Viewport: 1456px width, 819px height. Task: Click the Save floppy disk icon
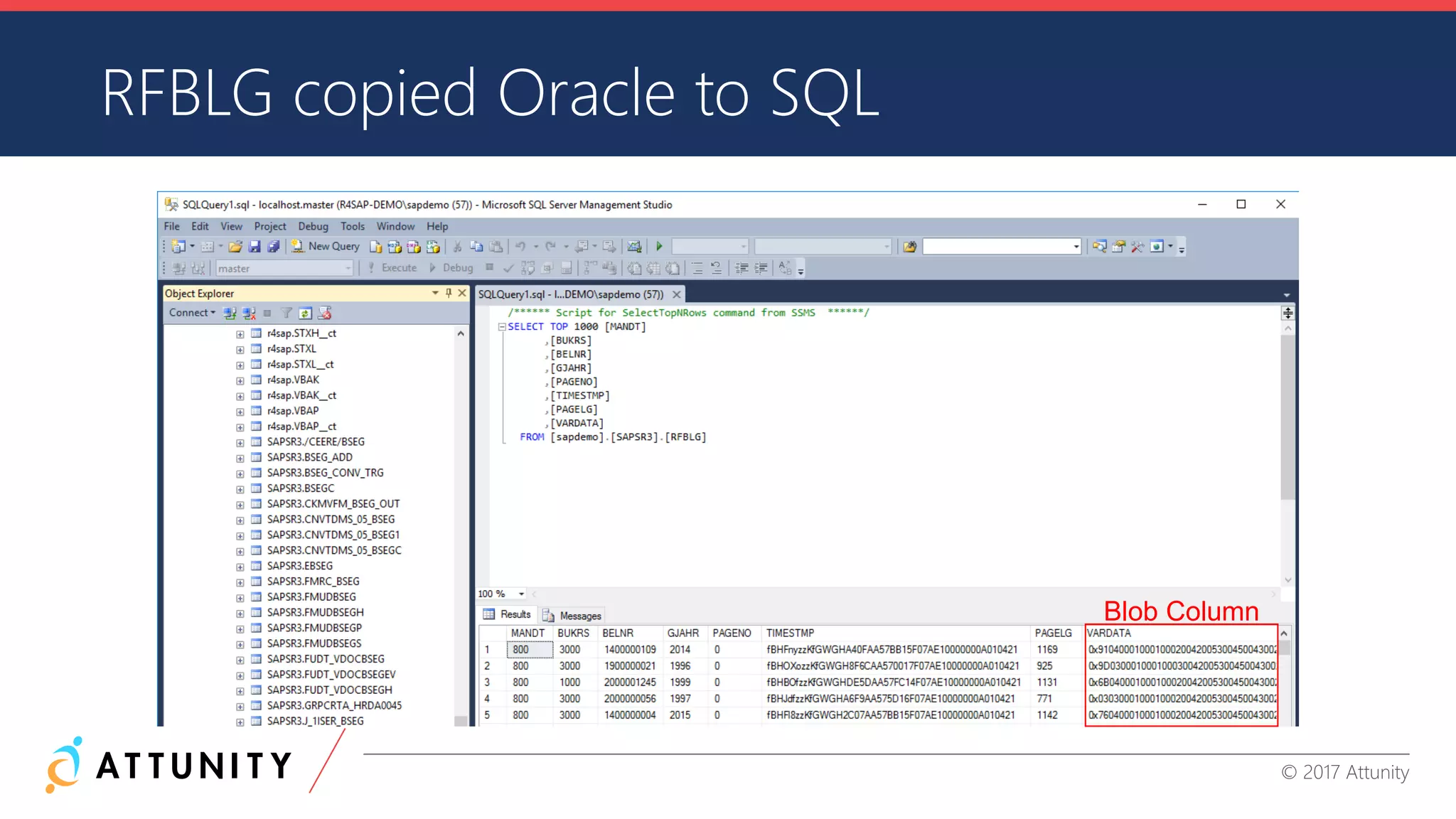pos(255,247)
